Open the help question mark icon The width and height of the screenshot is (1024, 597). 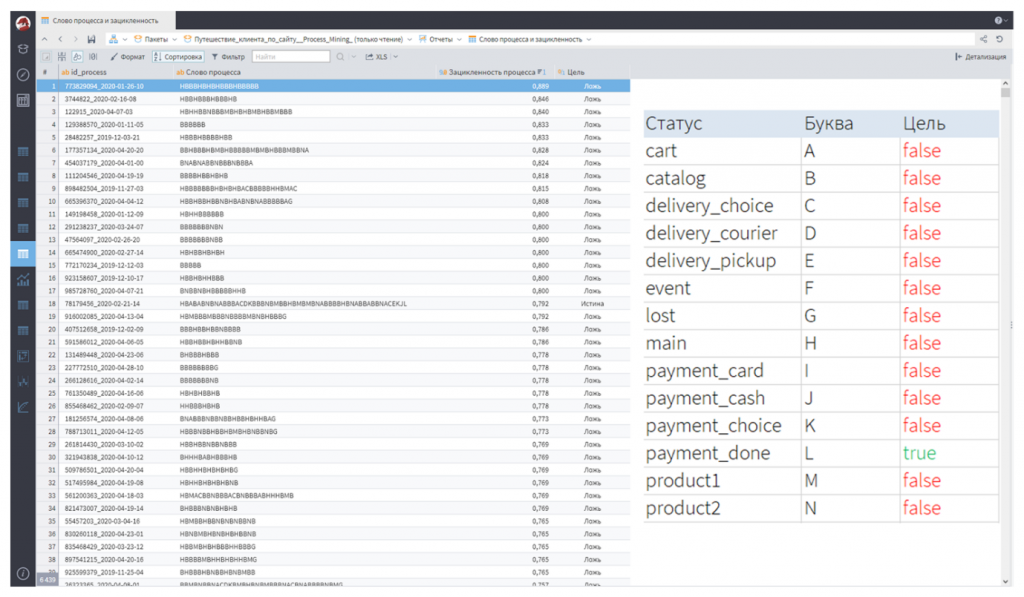click(x=998, y=20)
